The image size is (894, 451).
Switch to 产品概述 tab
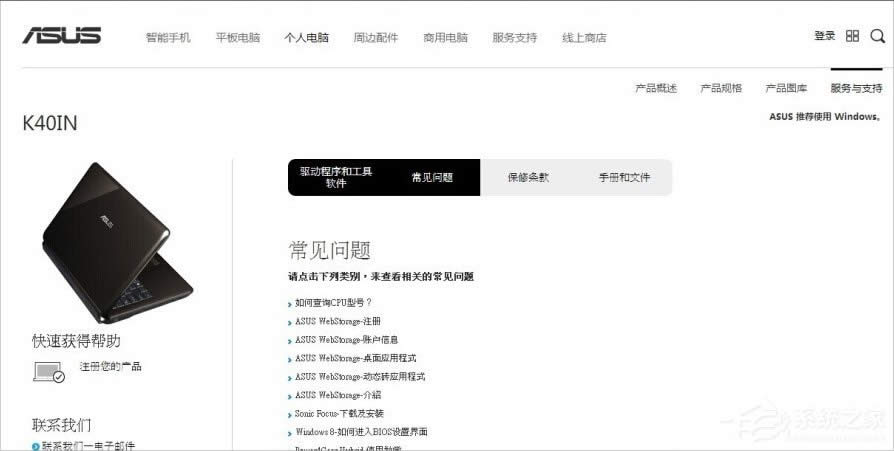[656, 88]
